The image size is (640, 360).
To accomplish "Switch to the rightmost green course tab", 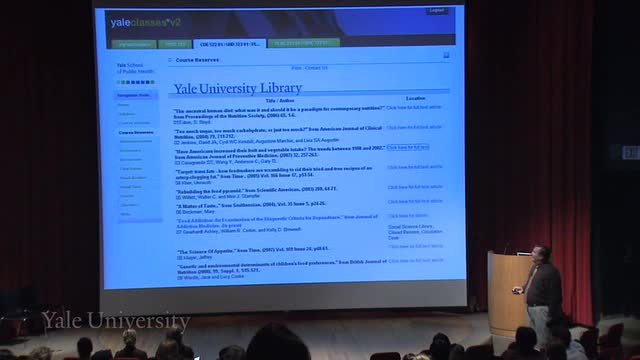I will (304, 43).
